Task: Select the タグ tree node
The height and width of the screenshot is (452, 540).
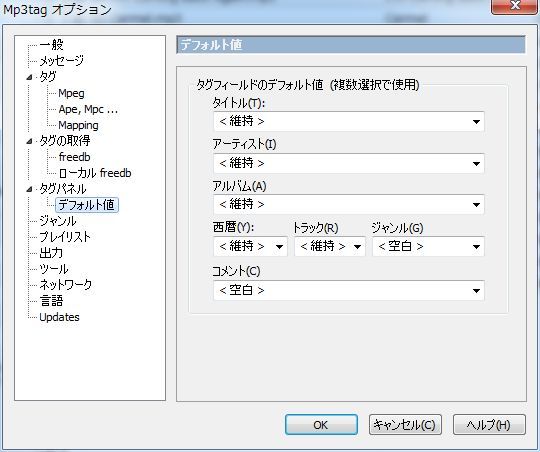Action: [x=48, y=76]
